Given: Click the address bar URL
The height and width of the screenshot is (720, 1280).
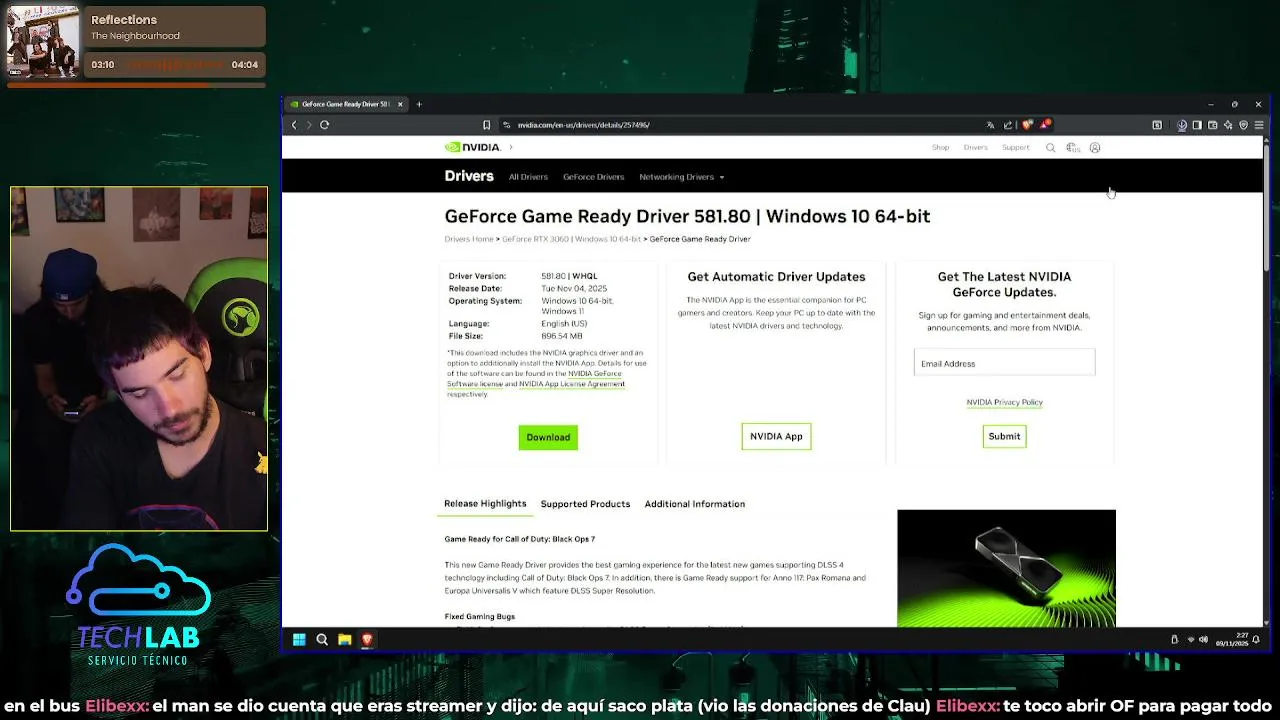Looking at the screenshot, I should coord(583,125).
